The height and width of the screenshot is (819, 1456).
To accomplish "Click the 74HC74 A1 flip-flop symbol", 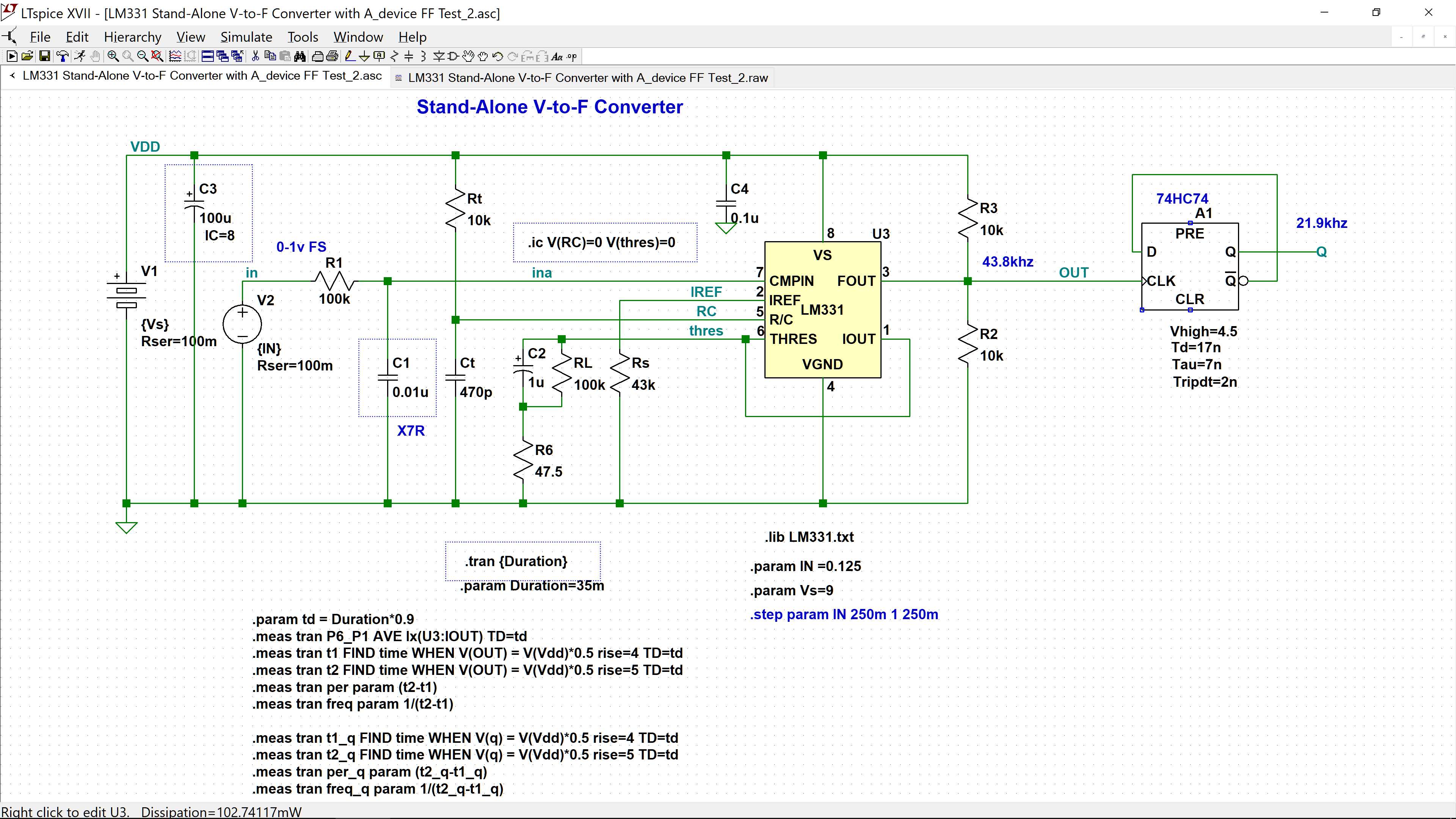I will (1190, 266).
